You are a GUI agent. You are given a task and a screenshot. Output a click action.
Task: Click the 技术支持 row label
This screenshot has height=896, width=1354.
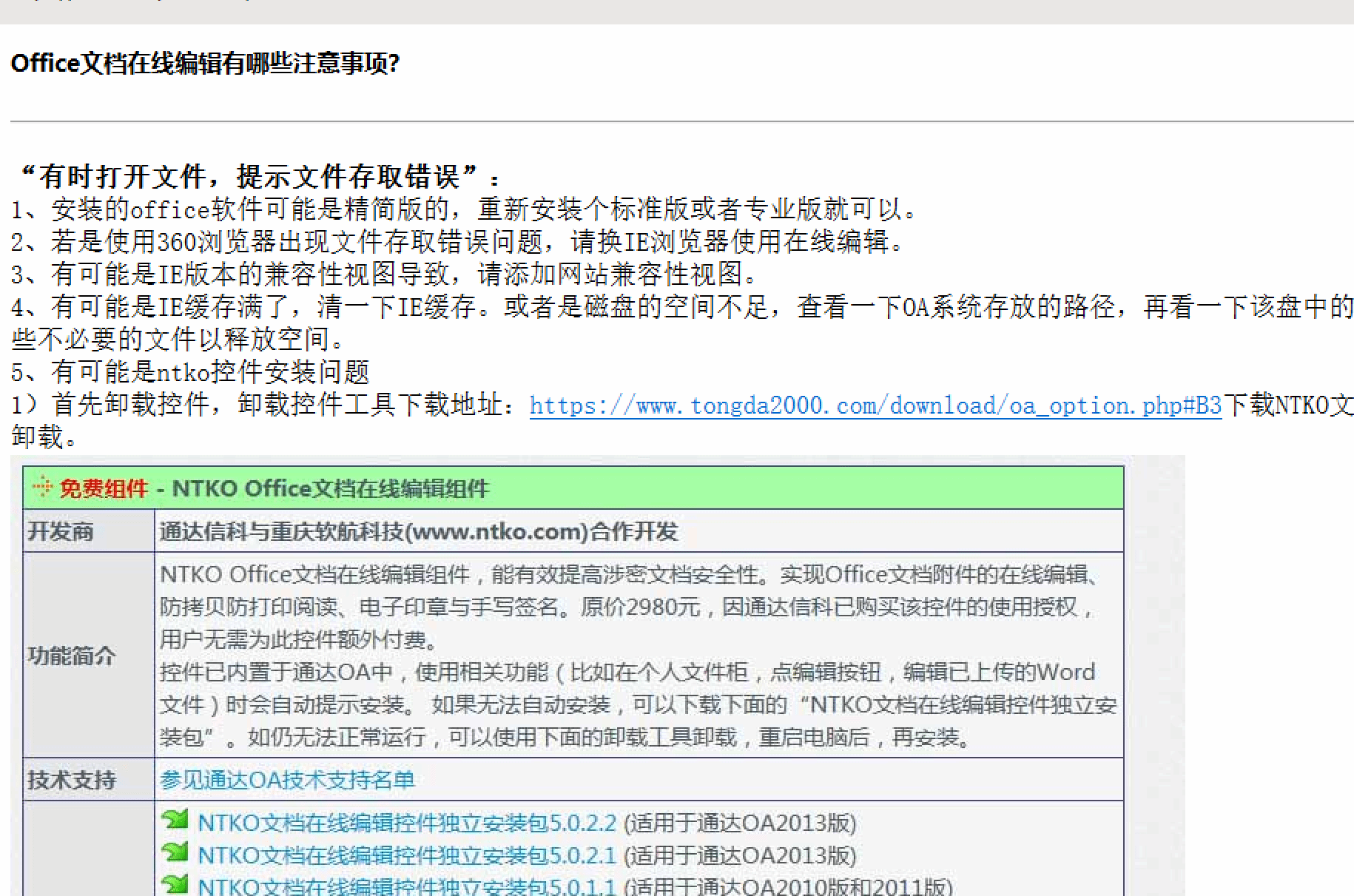click(x=72, y=780)
